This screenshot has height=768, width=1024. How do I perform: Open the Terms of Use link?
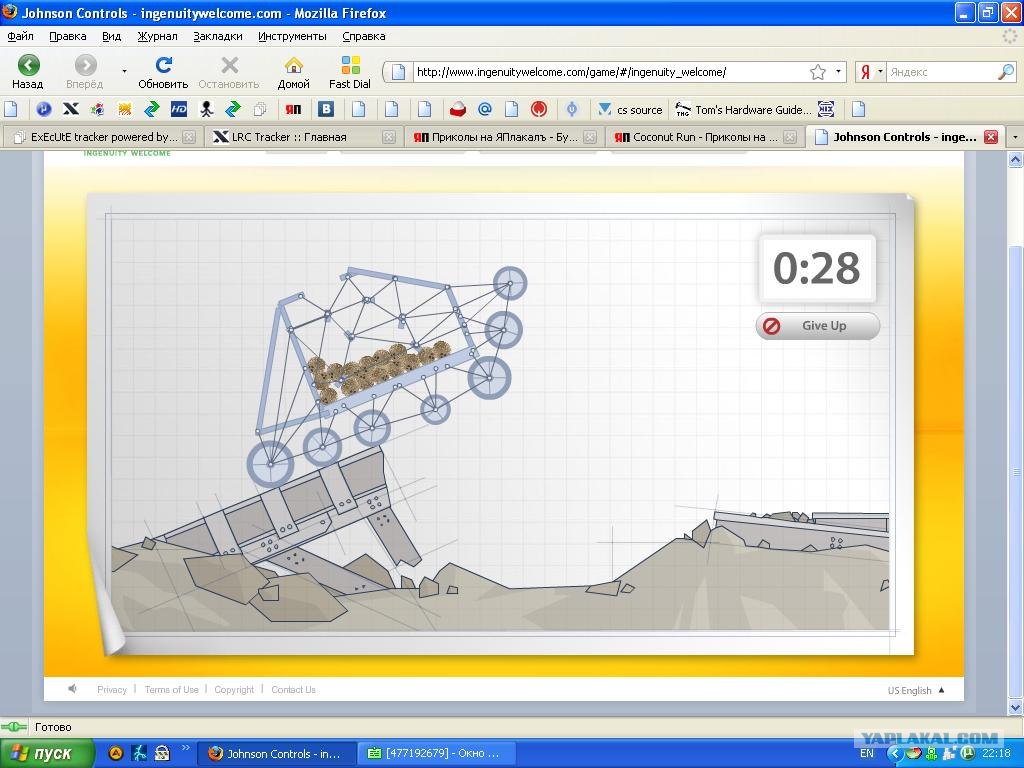pos(171,690)
